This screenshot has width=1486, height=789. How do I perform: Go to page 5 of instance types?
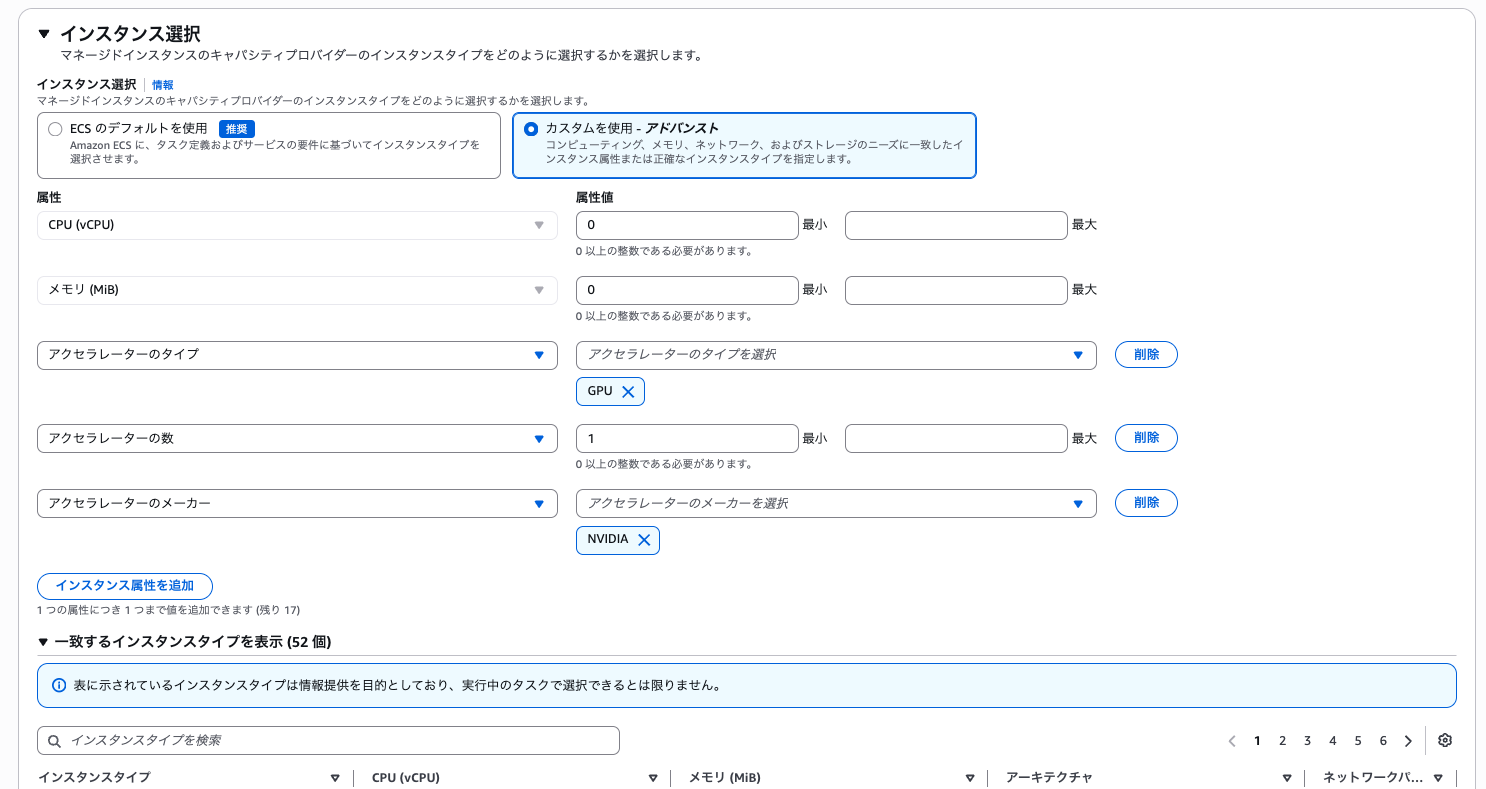tap(1358, 741)
